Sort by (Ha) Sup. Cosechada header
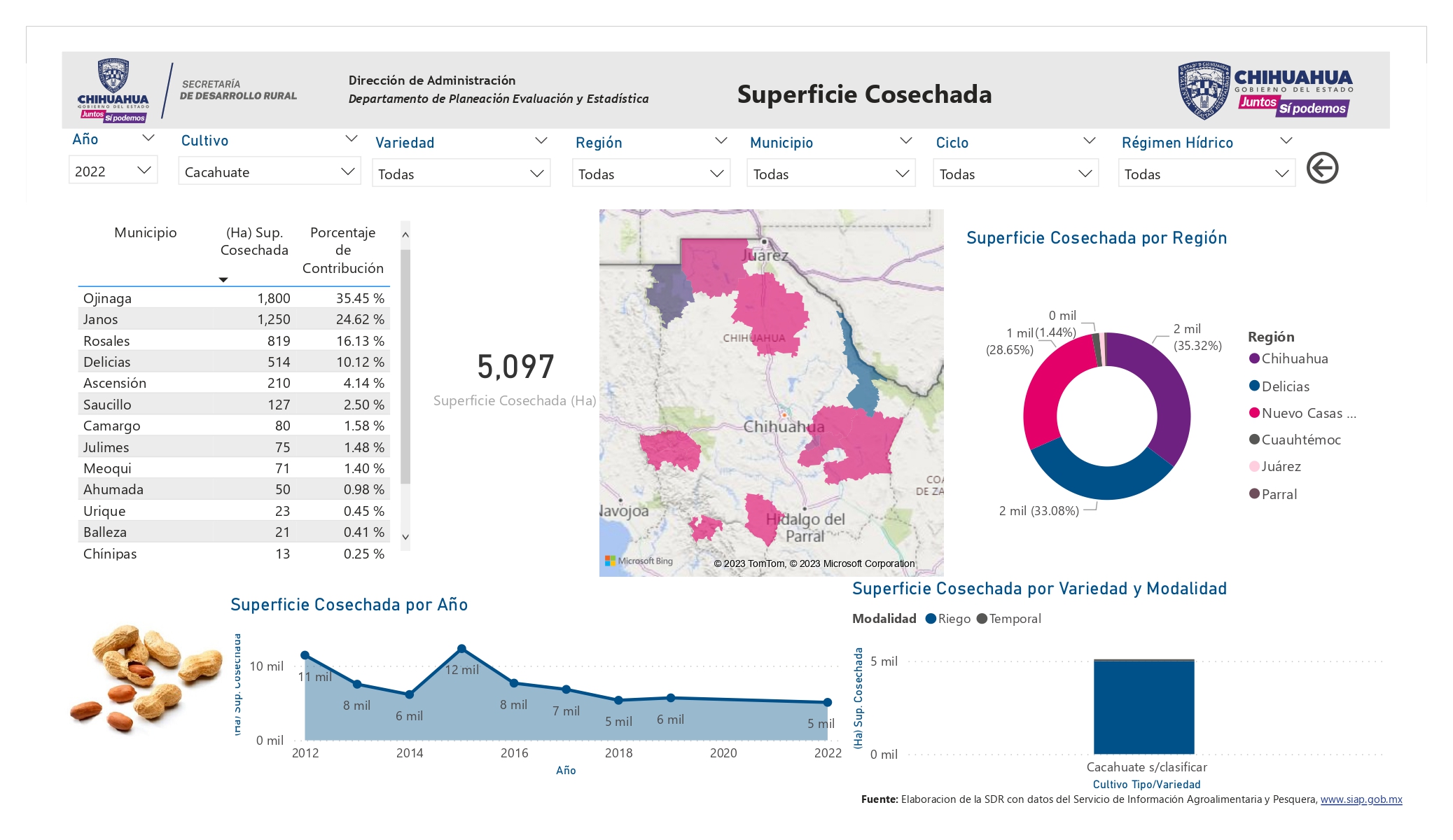 pos(254,241)
